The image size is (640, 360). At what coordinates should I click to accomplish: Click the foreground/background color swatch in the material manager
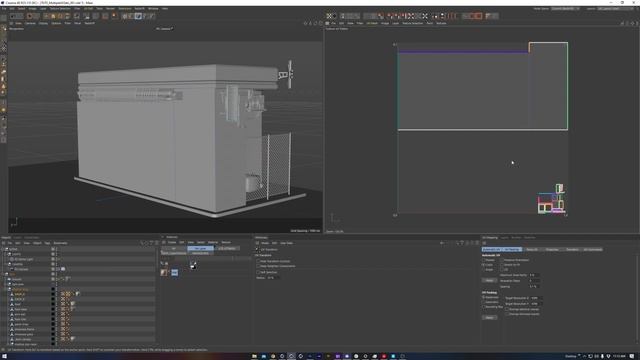tap(193, 266)
